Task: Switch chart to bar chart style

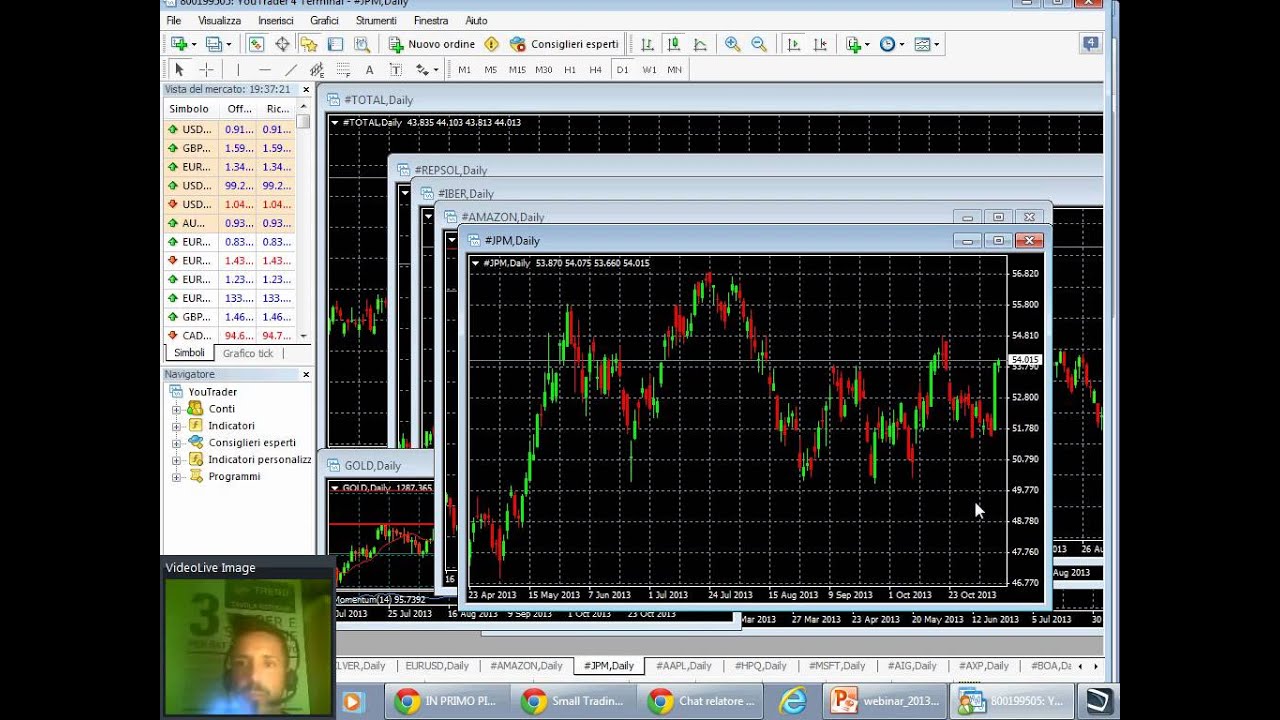Action: click(x=647, y=44)
